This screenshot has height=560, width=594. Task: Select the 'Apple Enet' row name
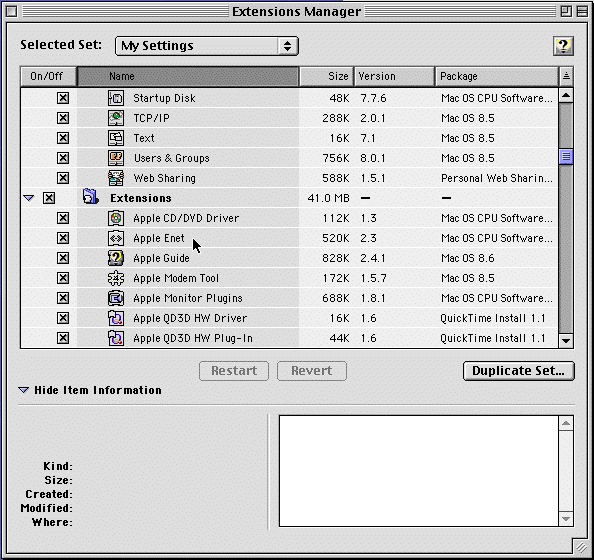[x=159, y=238]
